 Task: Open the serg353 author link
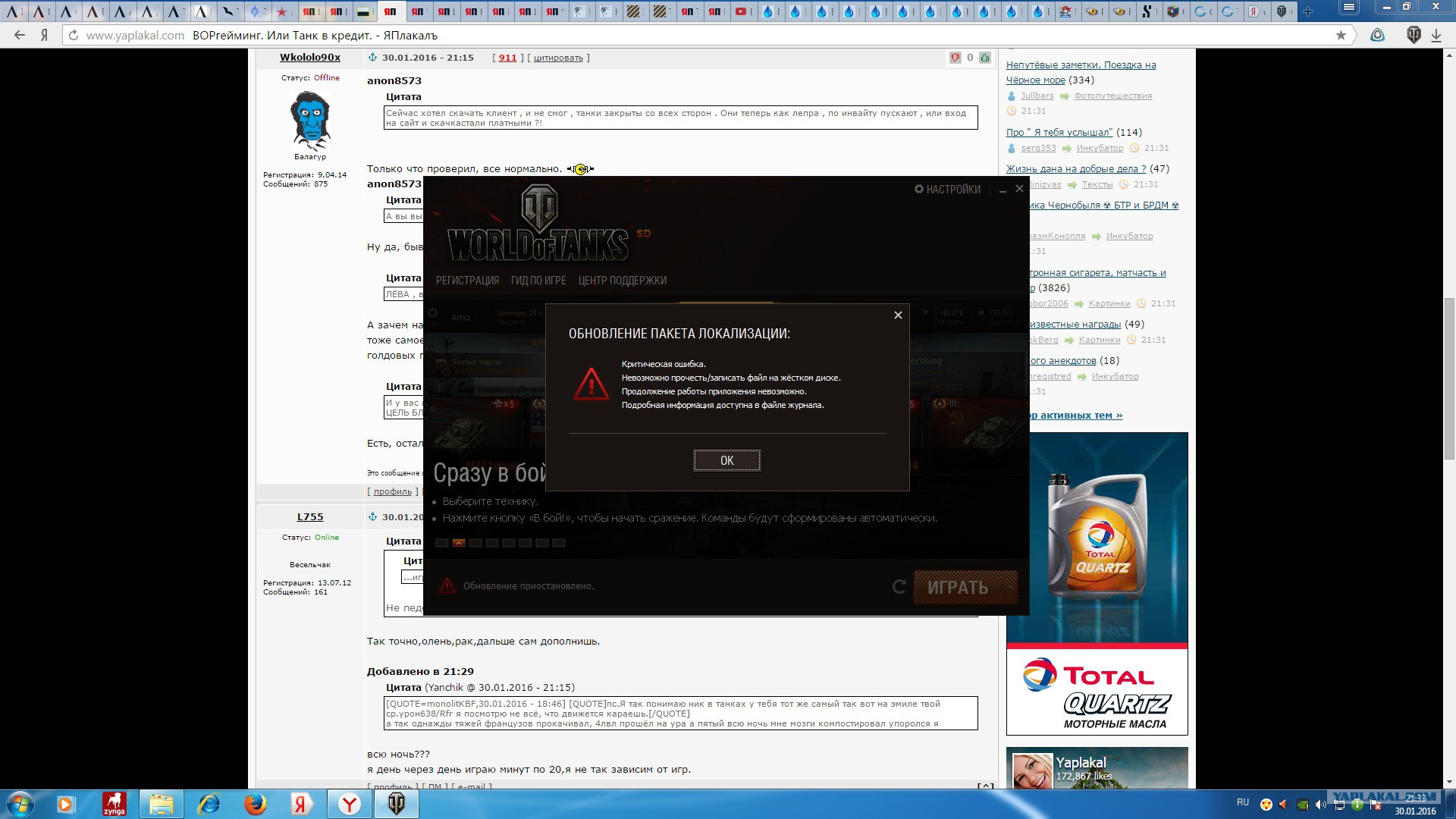tap(1038, 149)
